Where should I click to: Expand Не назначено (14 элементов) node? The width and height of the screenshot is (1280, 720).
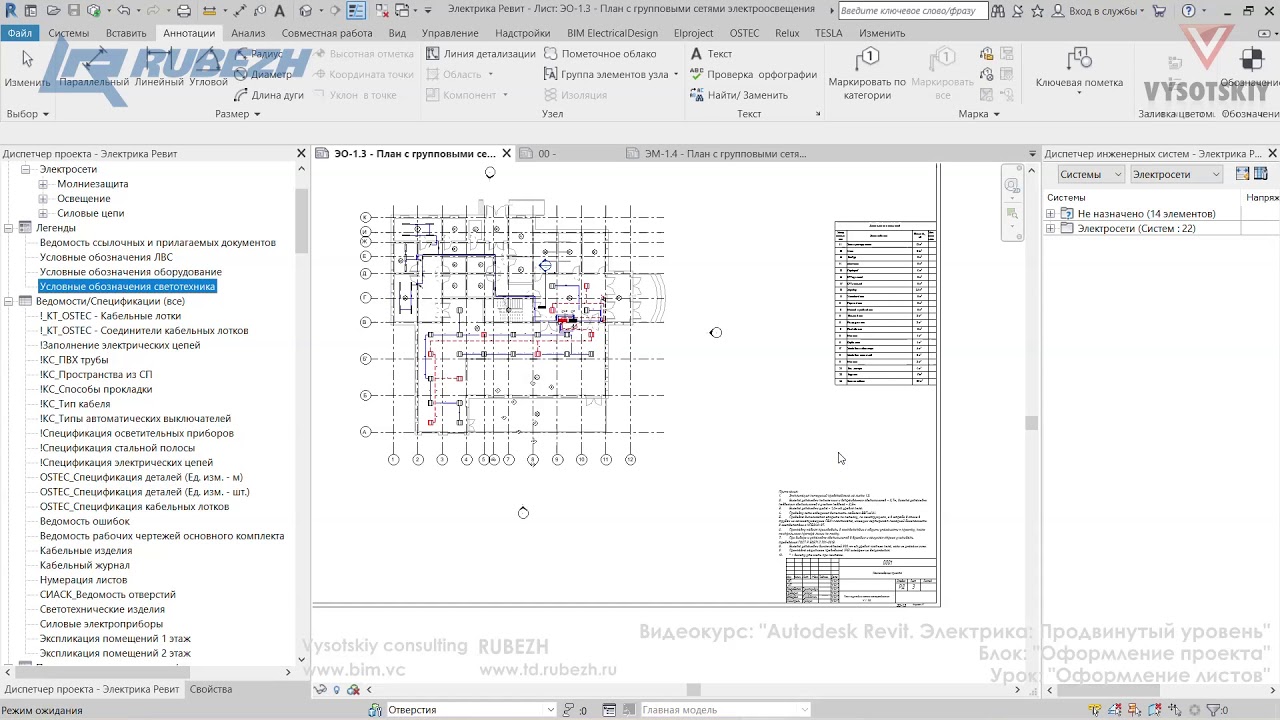[x=1051, y=214]
